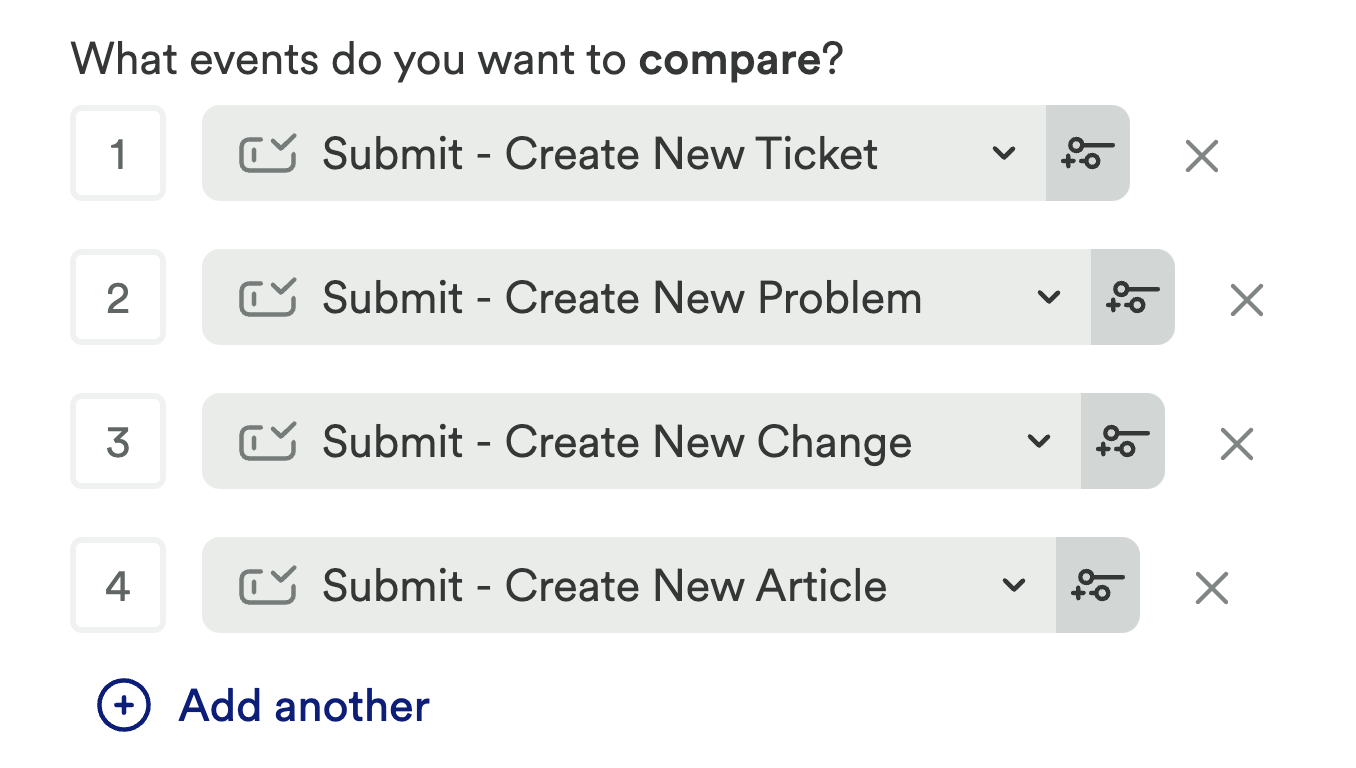The height and width of the screenshot is (768, 1356).
Task: Expand the Create New Article dropdown arrow
Action: (1014, 586)
